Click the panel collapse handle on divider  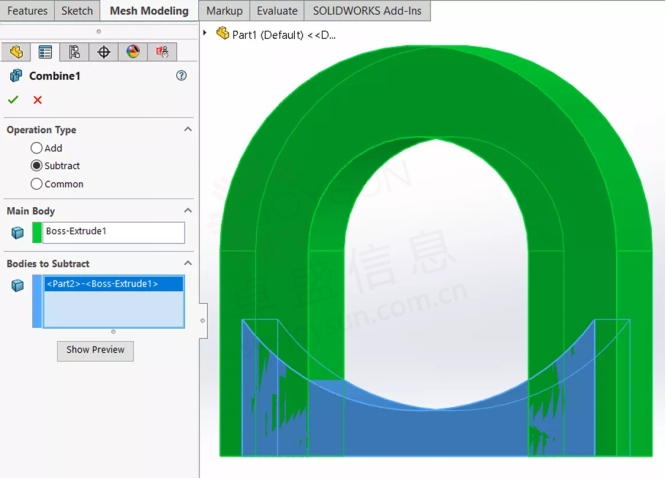pos(203,321)
